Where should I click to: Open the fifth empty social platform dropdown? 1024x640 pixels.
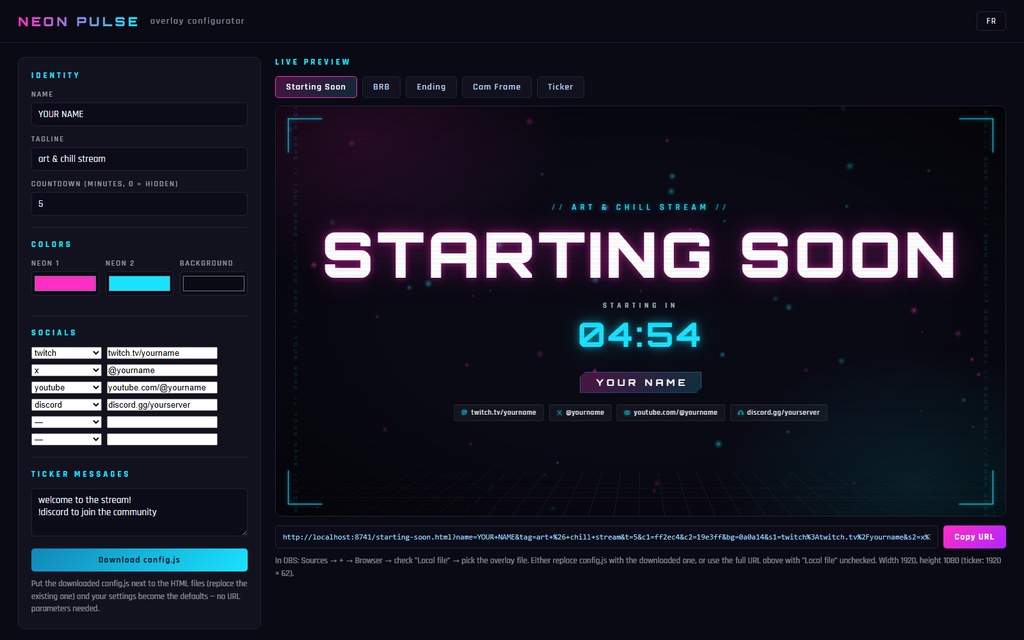click(x=66, y=422)
